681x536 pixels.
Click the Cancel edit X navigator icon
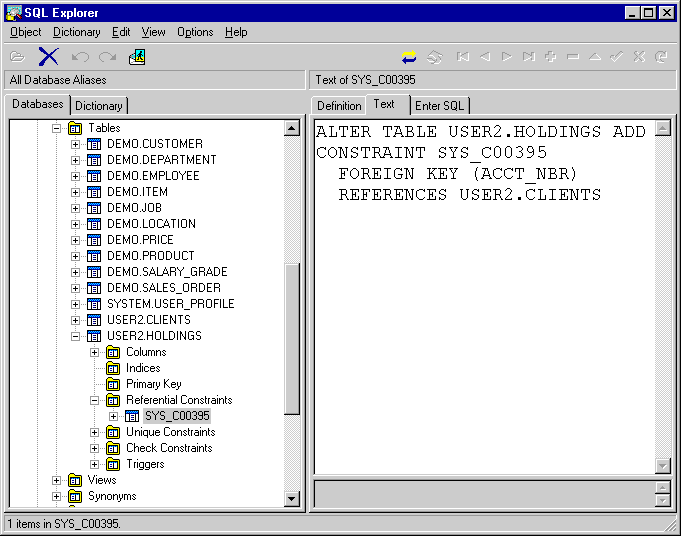639,56
